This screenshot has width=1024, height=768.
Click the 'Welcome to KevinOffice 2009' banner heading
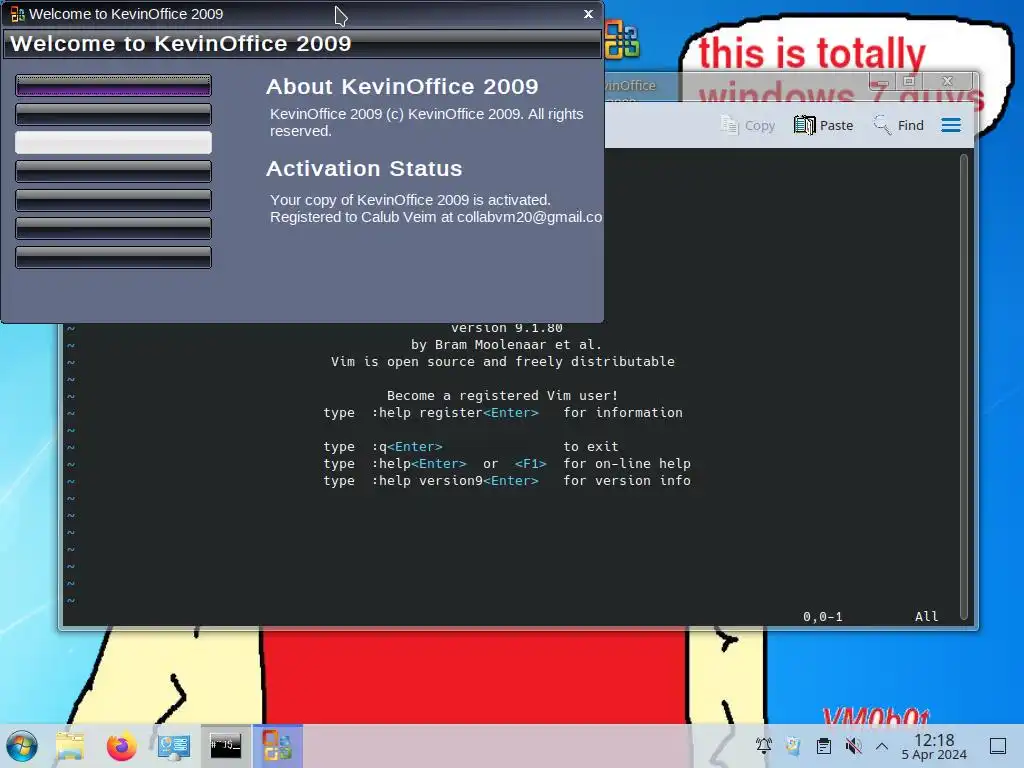coord(181,43)
